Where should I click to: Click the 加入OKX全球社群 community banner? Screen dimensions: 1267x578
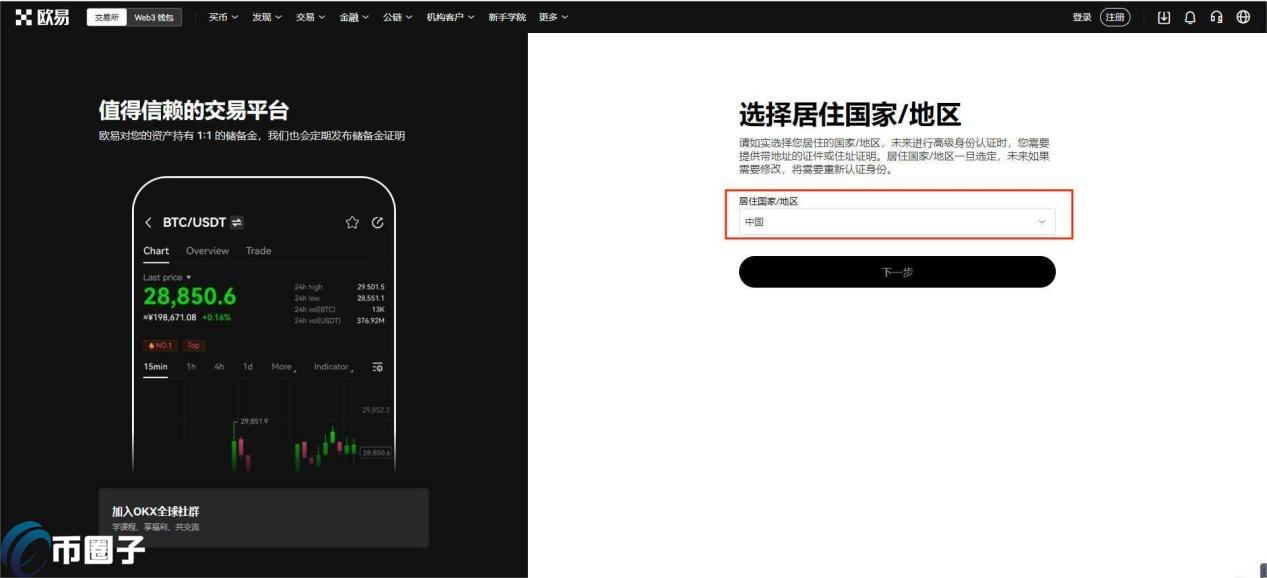click(x=264, y=517)
